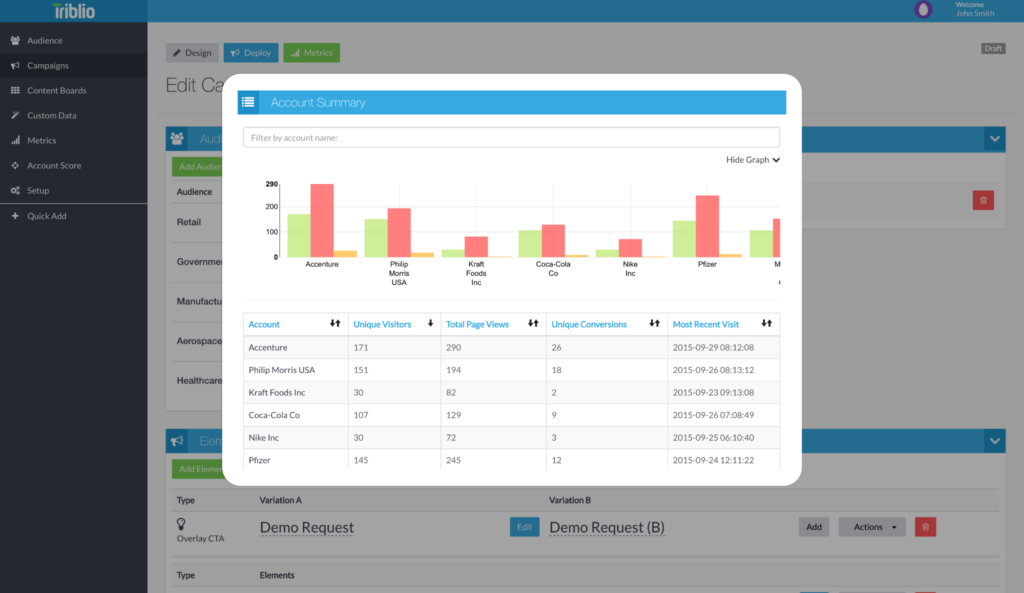
Task: Sort by Total Page Views column
Action: (477, 325)
